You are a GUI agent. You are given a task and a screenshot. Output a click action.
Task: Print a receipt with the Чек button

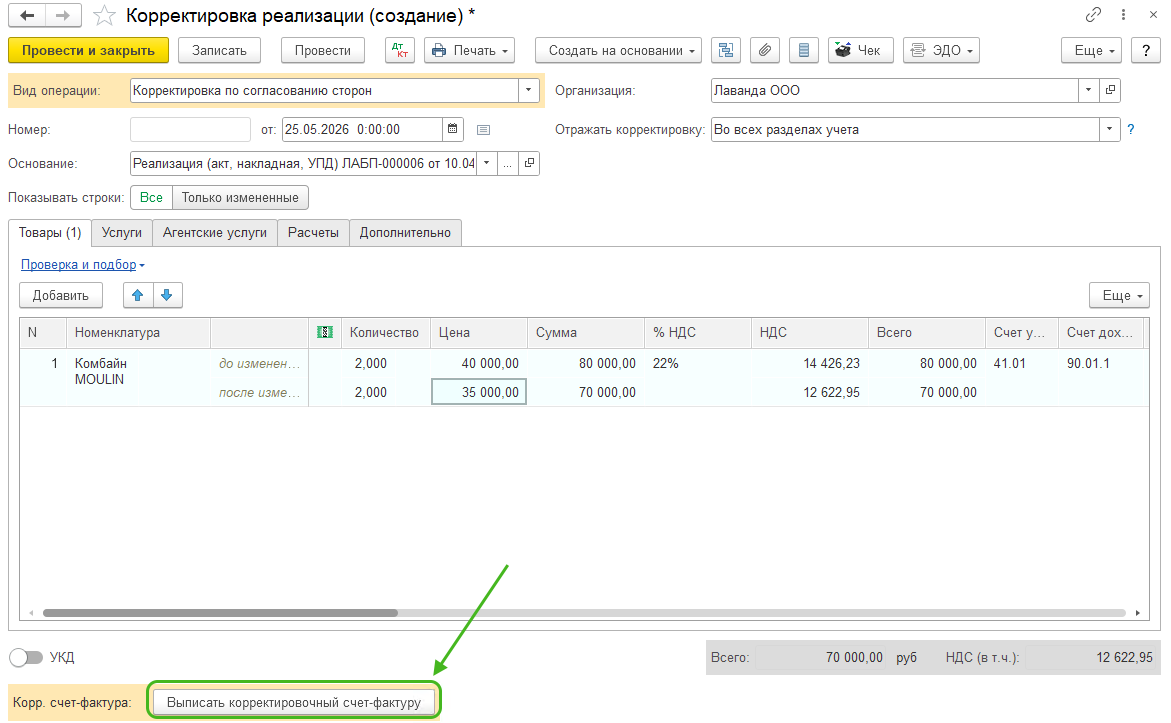(x=860, y=50)
